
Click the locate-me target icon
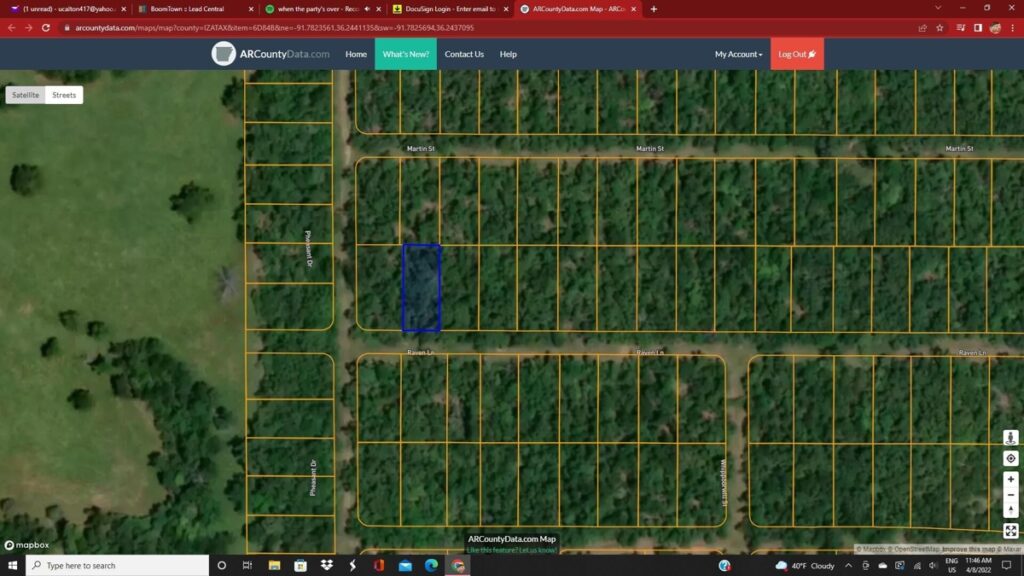(x=1011, y=459)
